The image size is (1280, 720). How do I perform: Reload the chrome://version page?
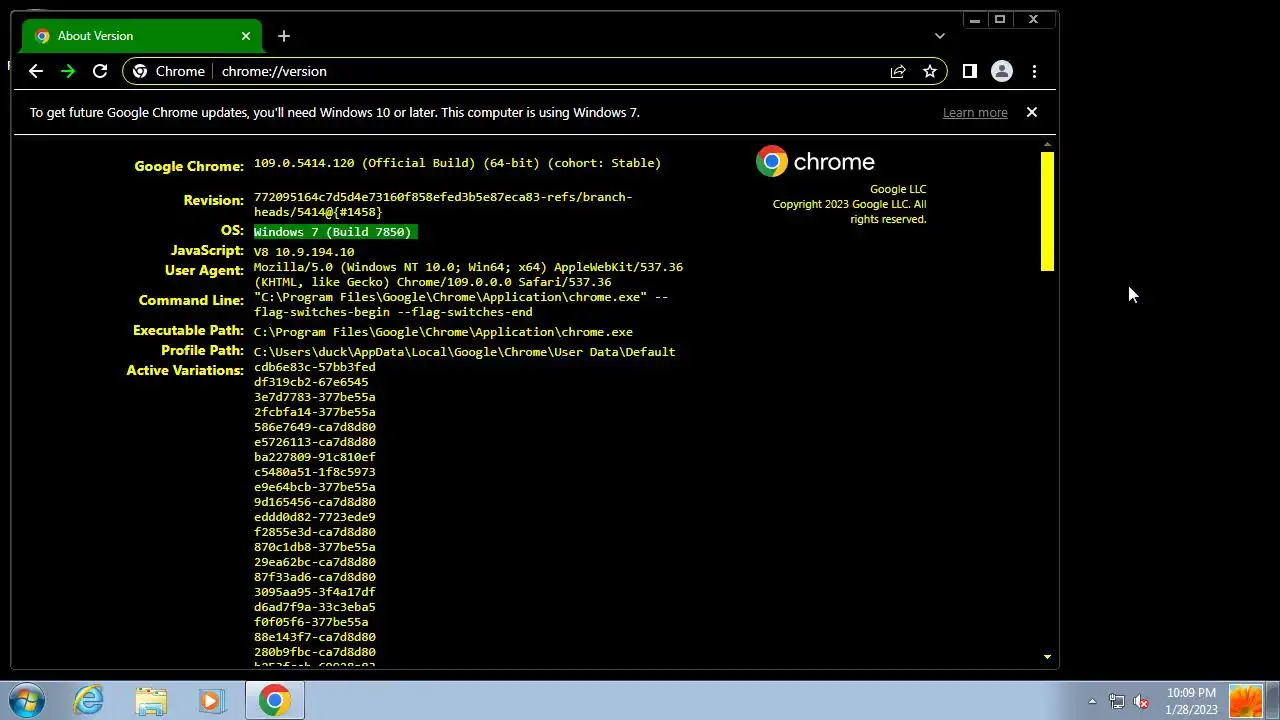[100, 71]
